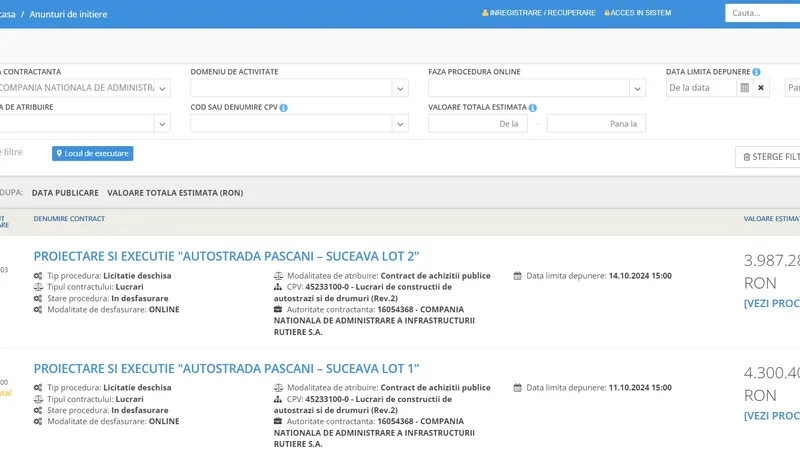Image resolution: width=800 pixels, height=450 pixels.
Task: Click In desfasurare status in LOT 1
Action: pos(140,410)
